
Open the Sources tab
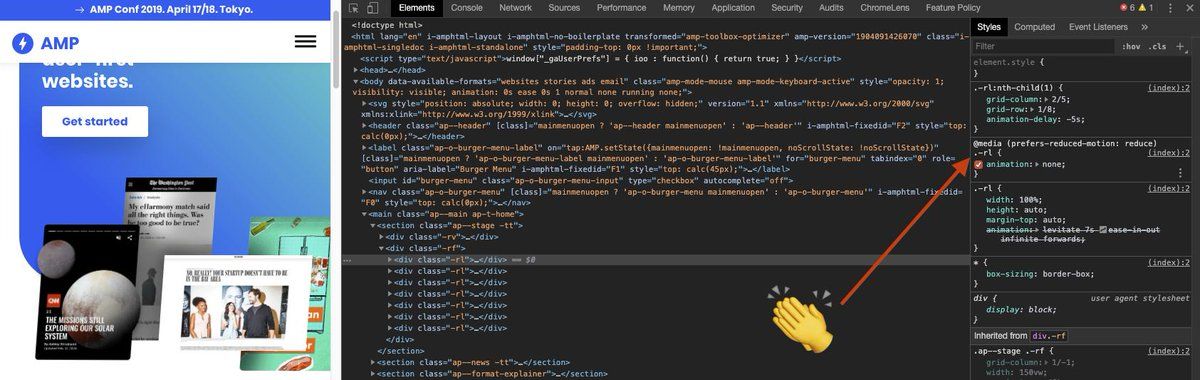coord(564,8)
